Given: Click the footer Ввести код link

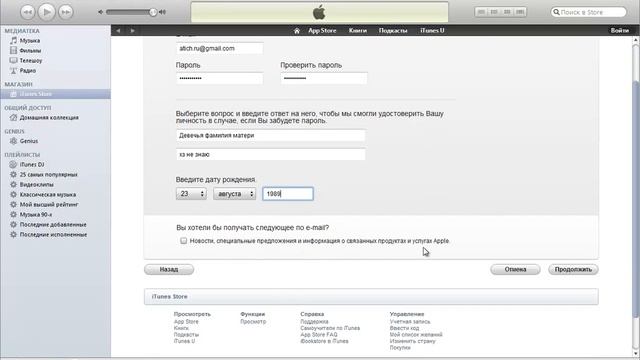Looking at the screenshot, I should click(x=404, y=328).
